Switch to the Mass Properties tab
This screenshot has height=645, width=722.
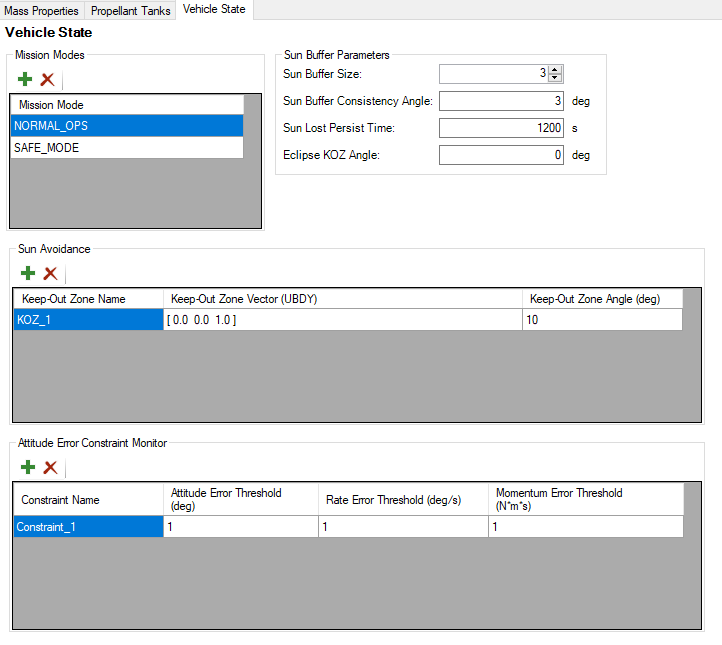(42, 11)
